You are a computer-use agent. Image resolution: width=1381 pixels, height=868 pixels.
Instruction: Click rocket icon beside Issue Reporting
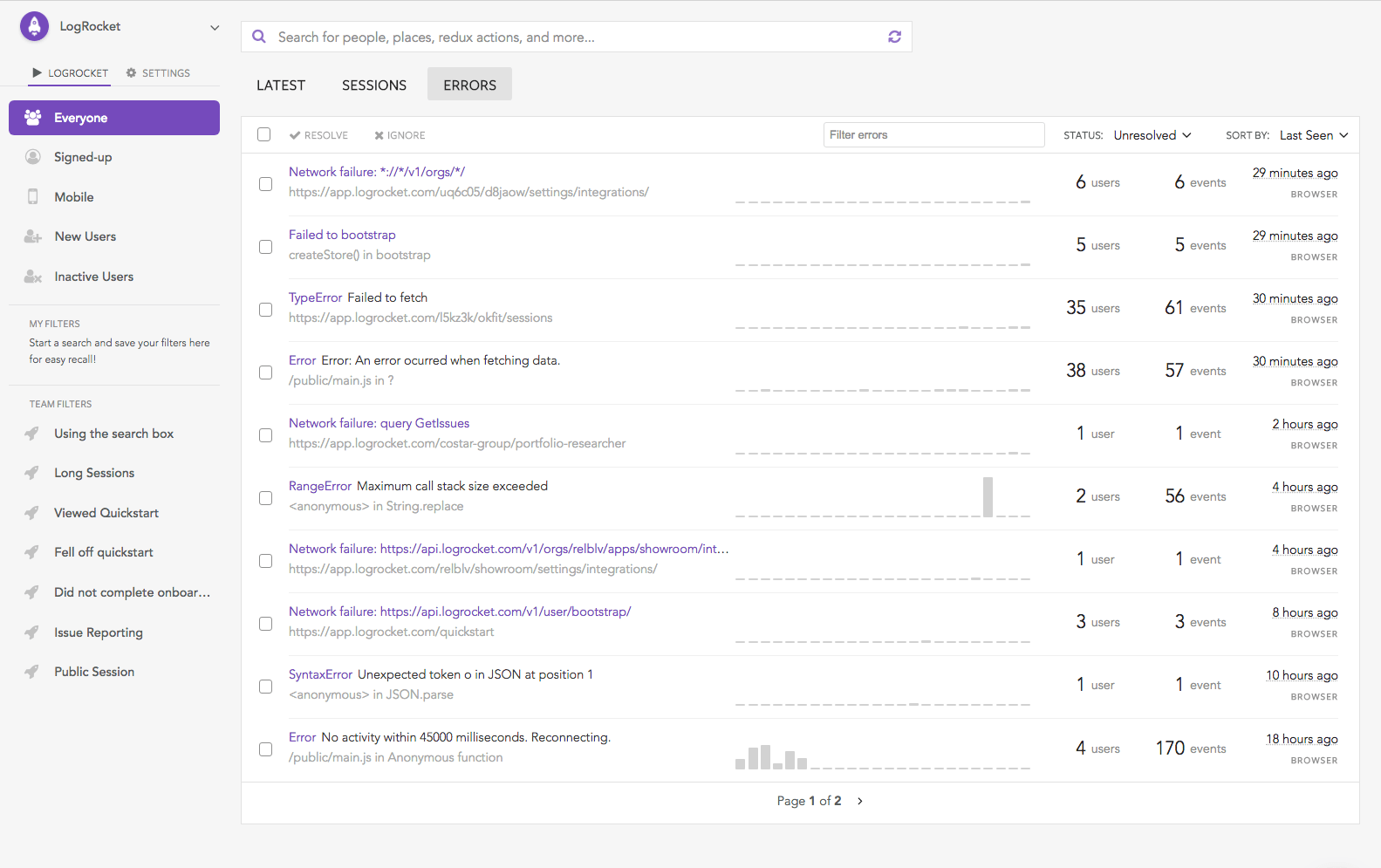tap(31, 632)
